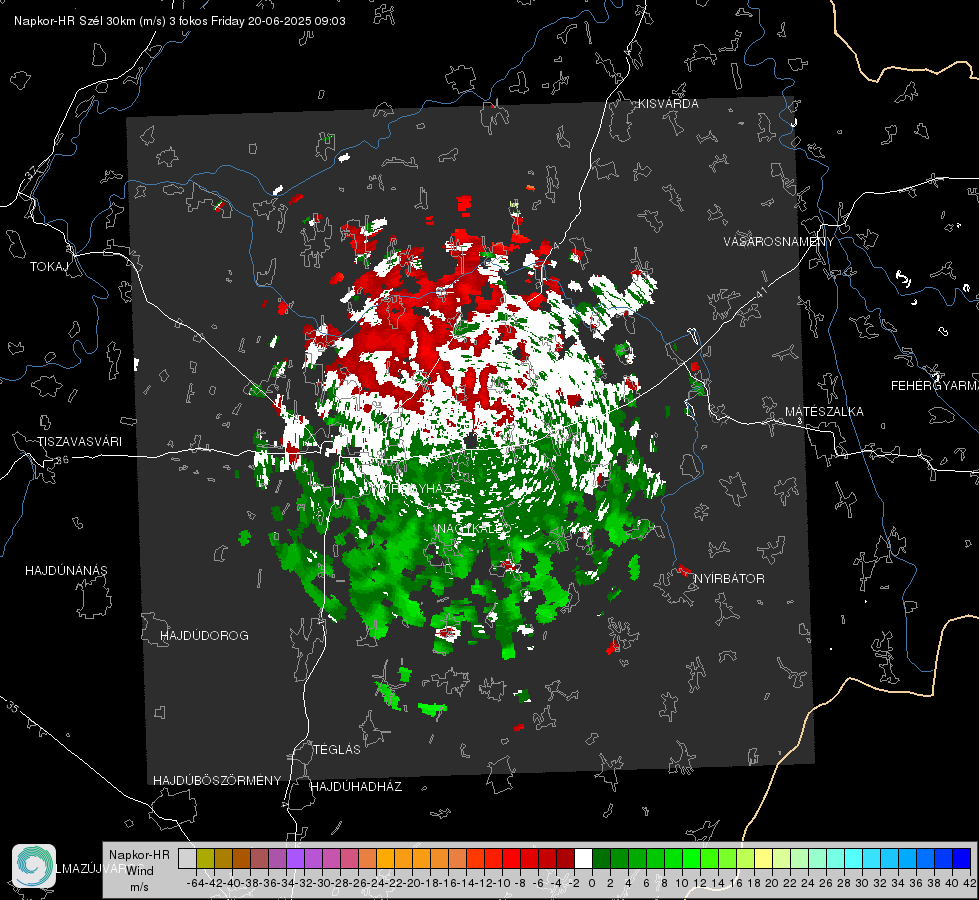Select the VÁSÁROSNAMÉNY label on the map
This screenshot has height=900, width=979.
coord(779,242)
